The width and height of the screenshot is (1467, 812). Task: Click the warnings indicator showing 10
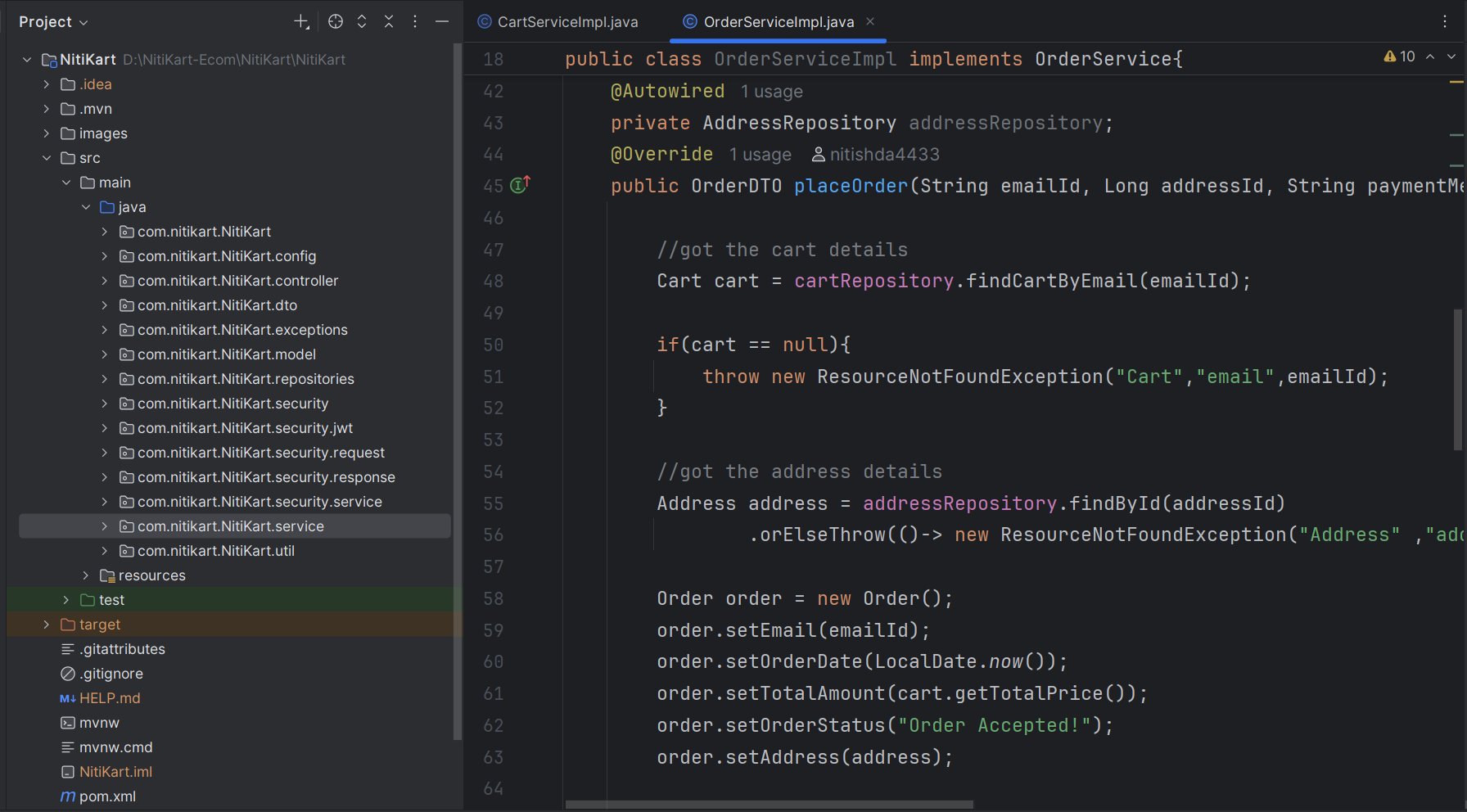1399,56
